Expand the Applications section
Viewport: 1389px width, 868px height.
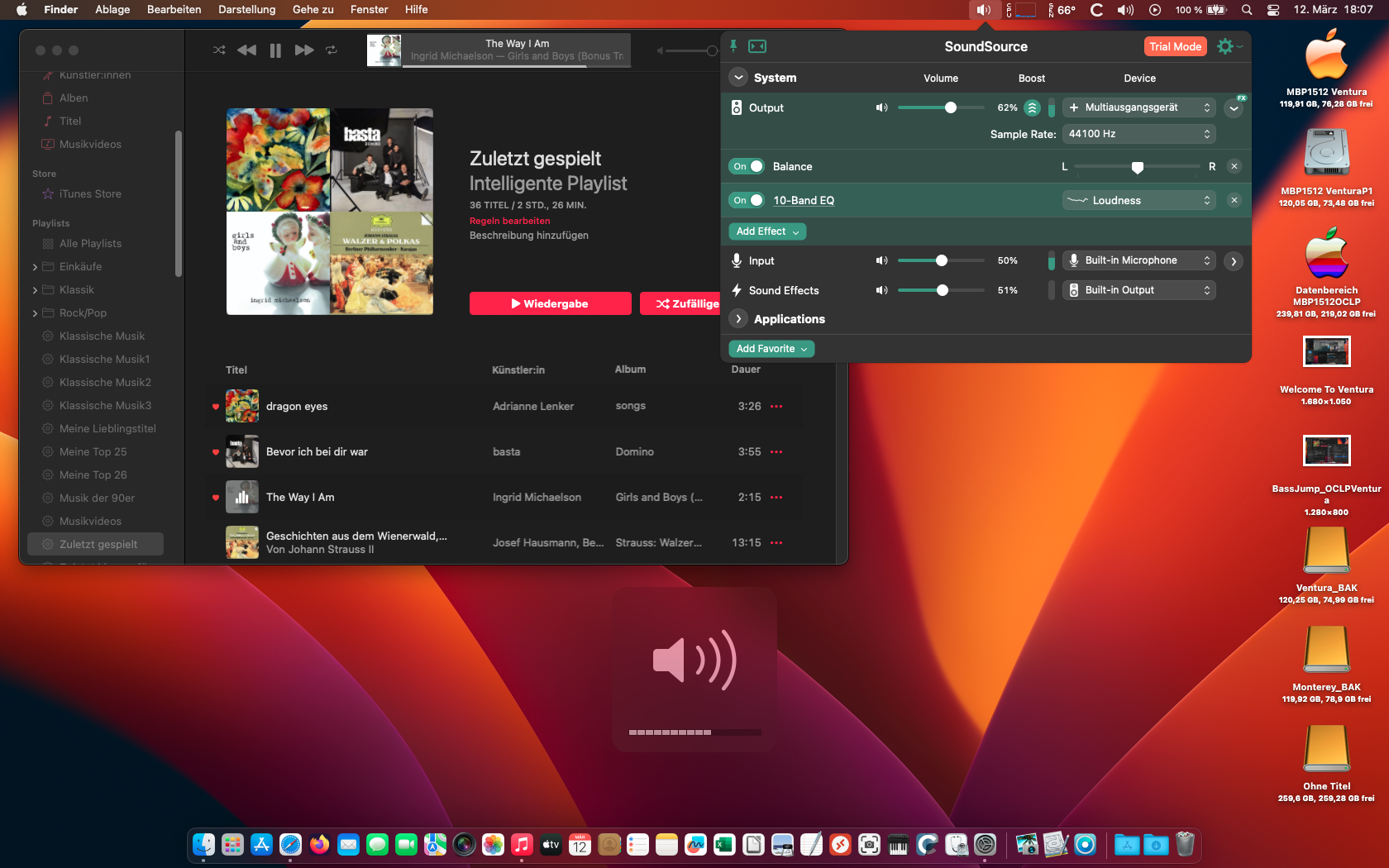pyautogui.click(x=738, y=319)
